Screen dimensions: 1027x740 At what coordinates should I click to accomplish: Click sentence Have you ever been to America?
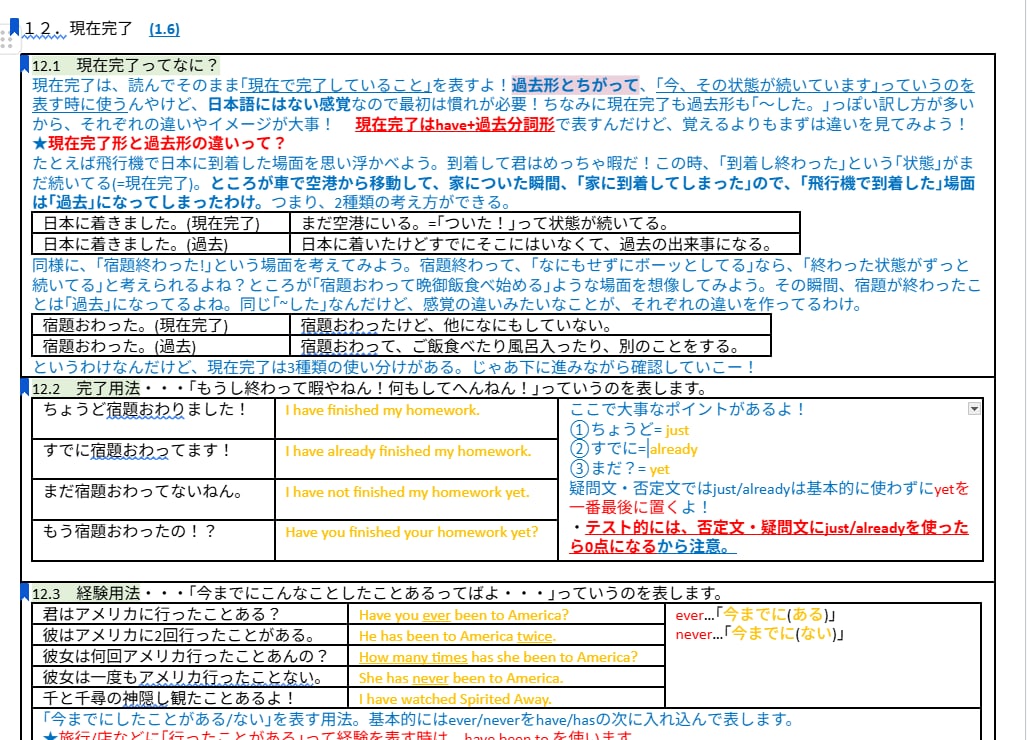click(x=464, y=615)
